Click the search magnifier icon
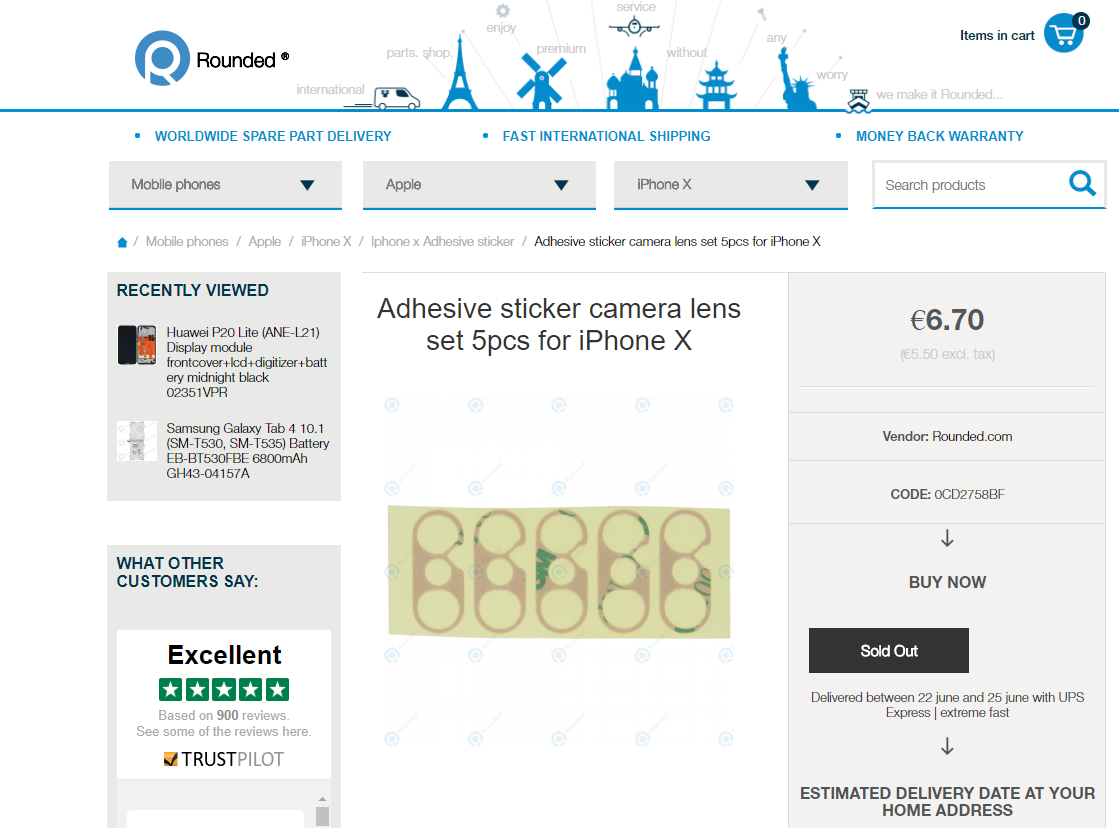Viewport: 1119px width, 828px height. pyautogui.click(x=1082, y=183)
